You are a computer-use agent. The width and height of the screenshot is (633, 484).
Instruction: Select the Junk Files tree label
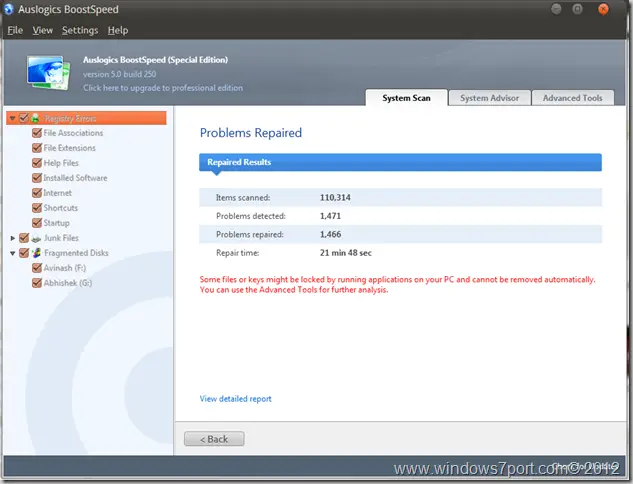(61, 238)
